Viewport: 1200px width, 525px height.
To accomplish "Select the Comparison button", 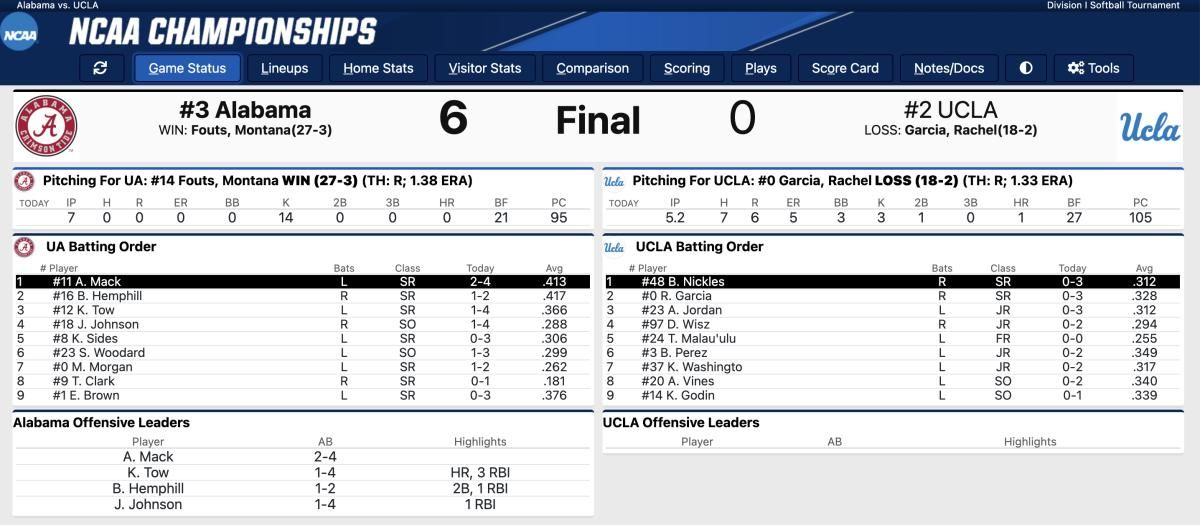I will (x=593, y=68).
